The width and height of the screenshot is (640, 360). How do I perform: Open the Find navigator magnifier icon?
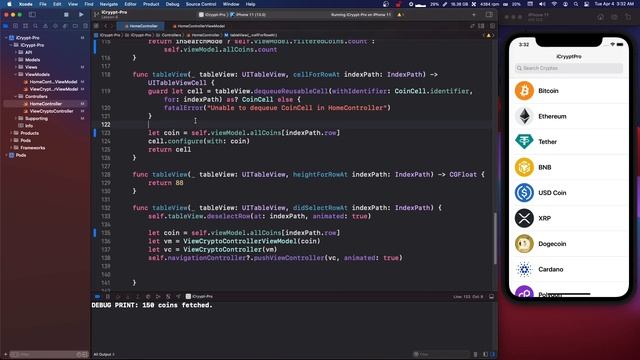pos(36,26)
